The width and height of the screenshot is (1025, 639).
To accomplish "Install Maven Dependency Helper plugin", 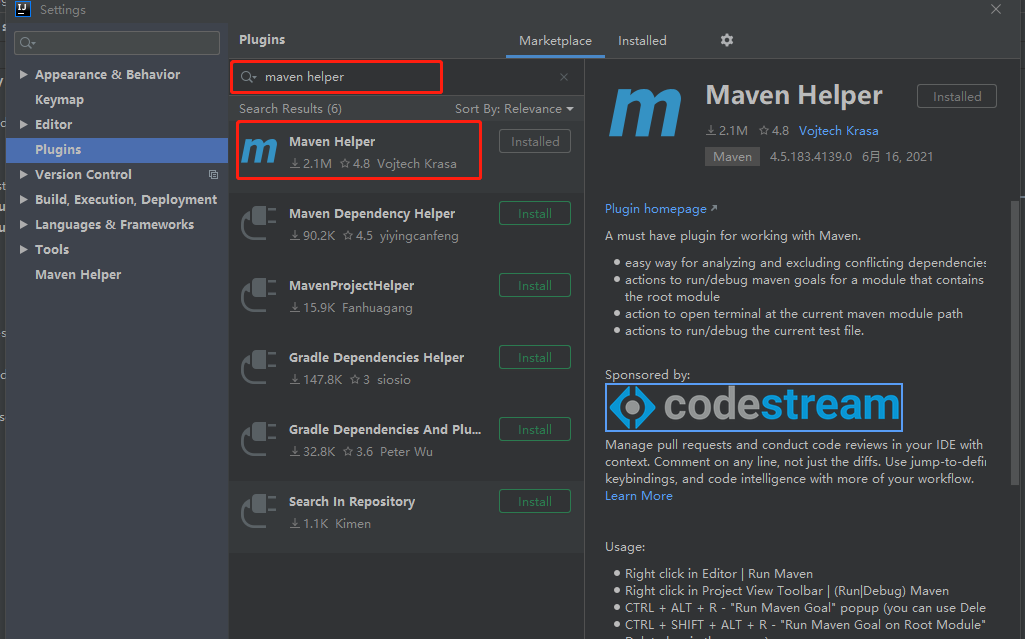I will pyautogui.click(x=535, y=214).
